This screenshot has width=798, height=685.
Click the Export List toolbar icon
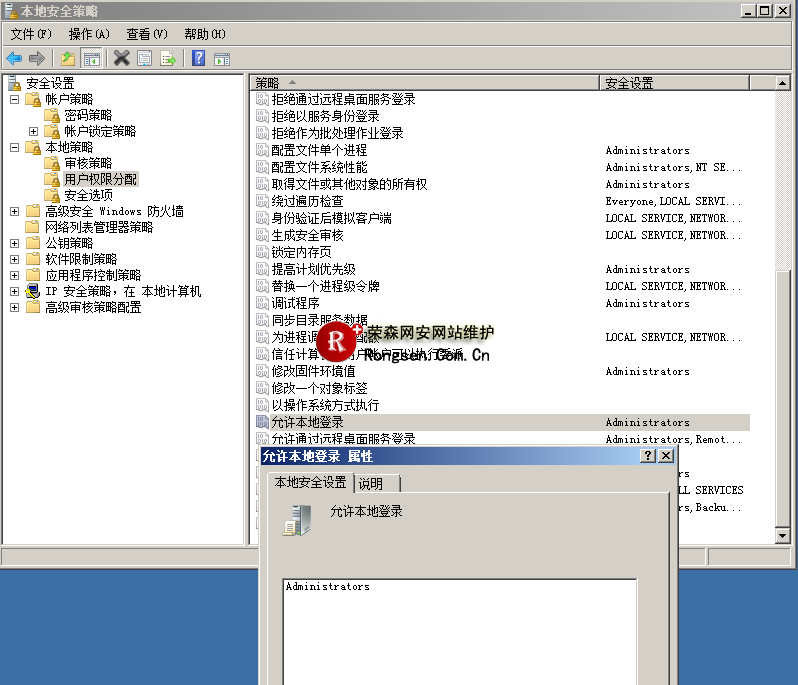point(168,58)
